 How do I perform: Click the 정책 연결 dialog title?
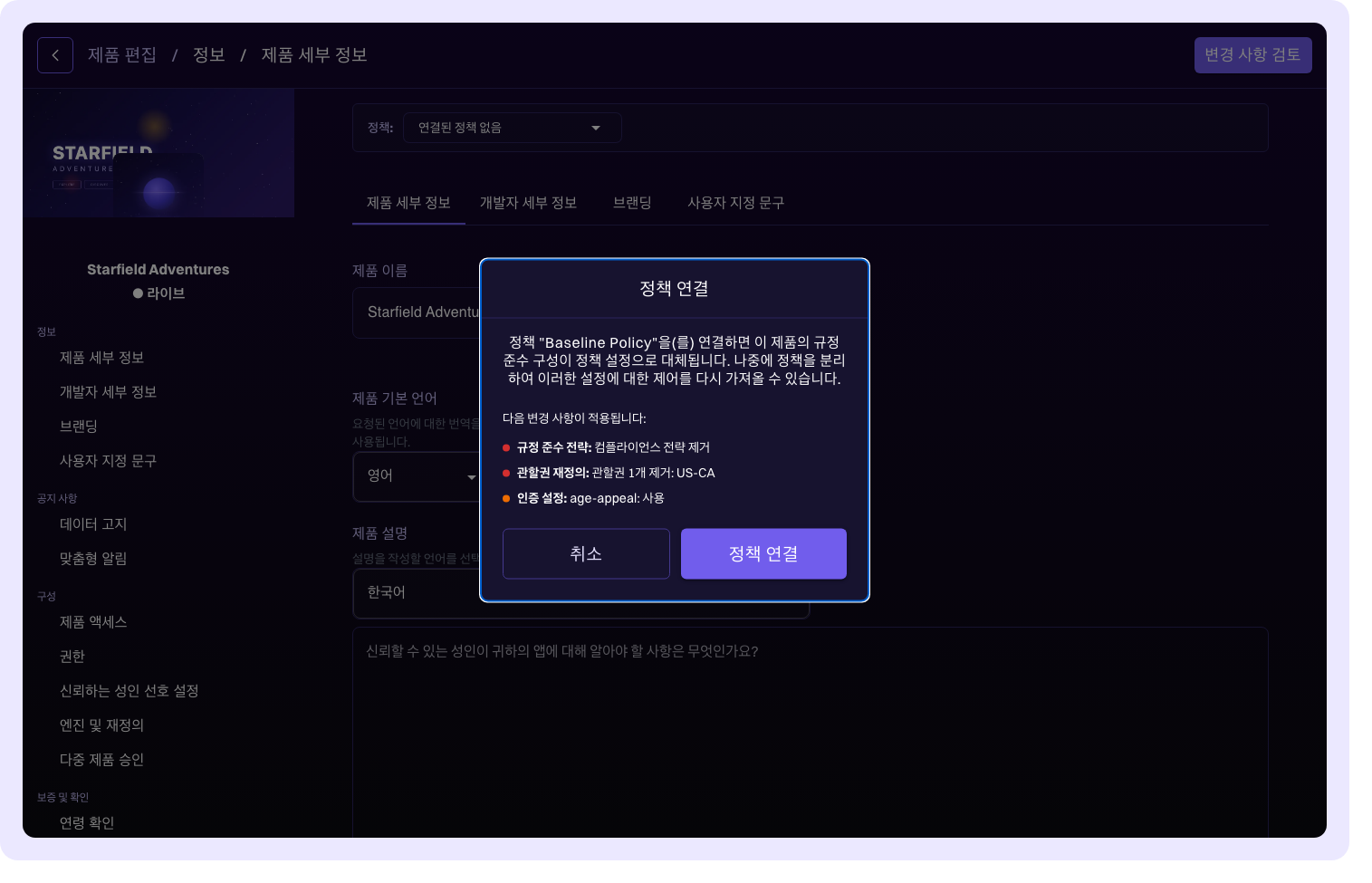pos(674,288)
